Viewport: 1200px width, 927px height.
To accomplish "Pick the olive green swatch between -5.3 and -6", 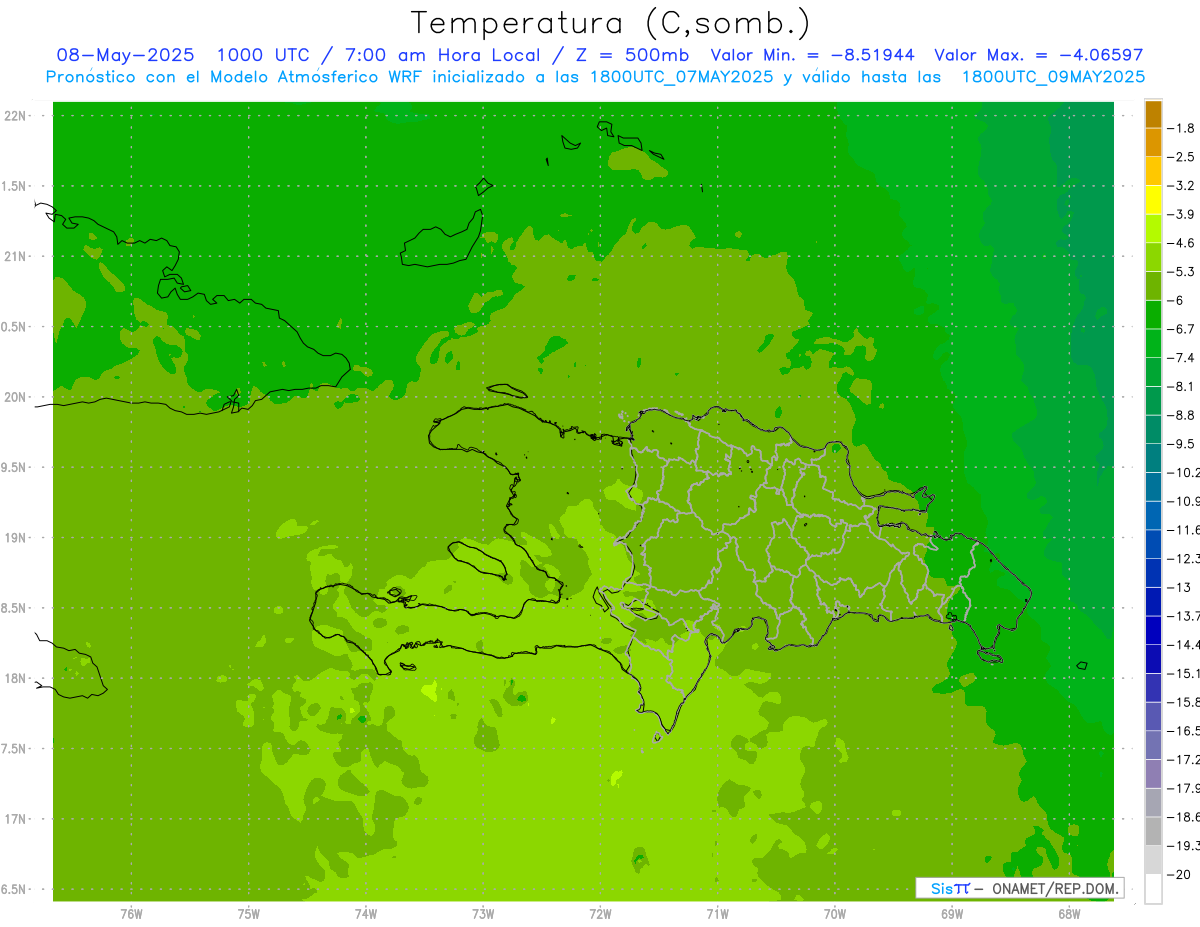I will (x=1153, y=286).
